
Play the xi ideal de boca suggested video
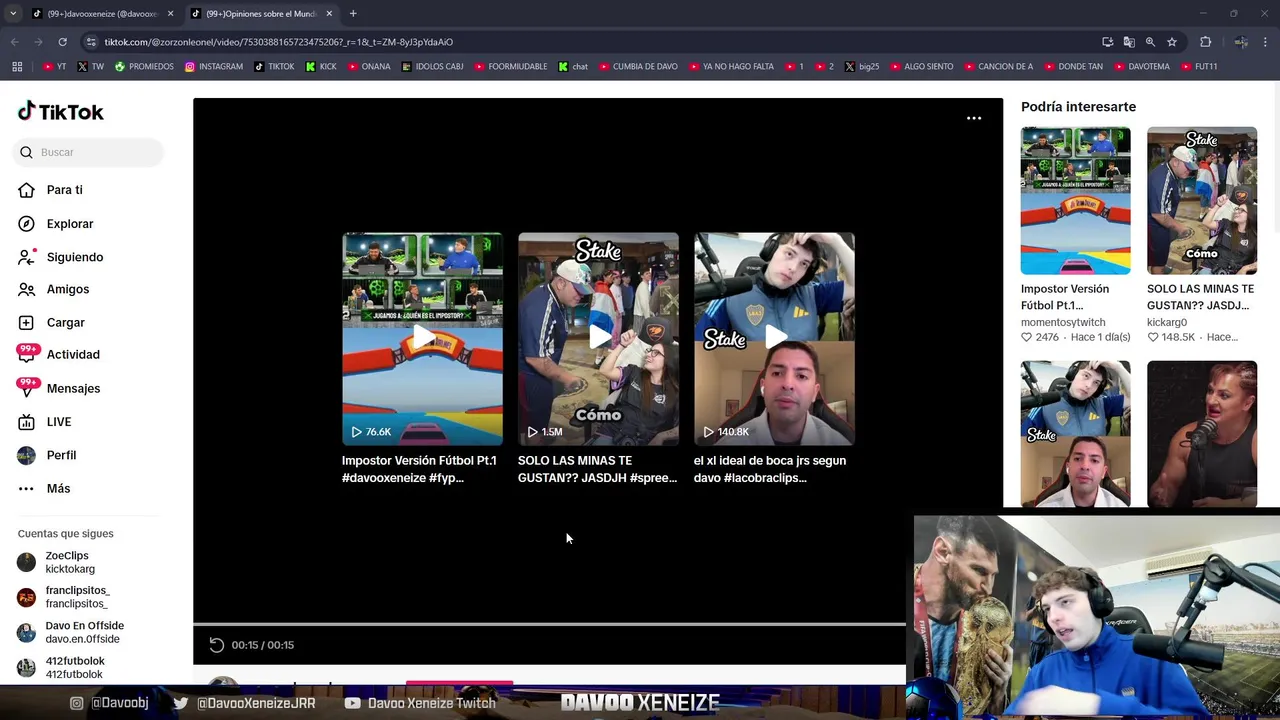pos(774,339)
